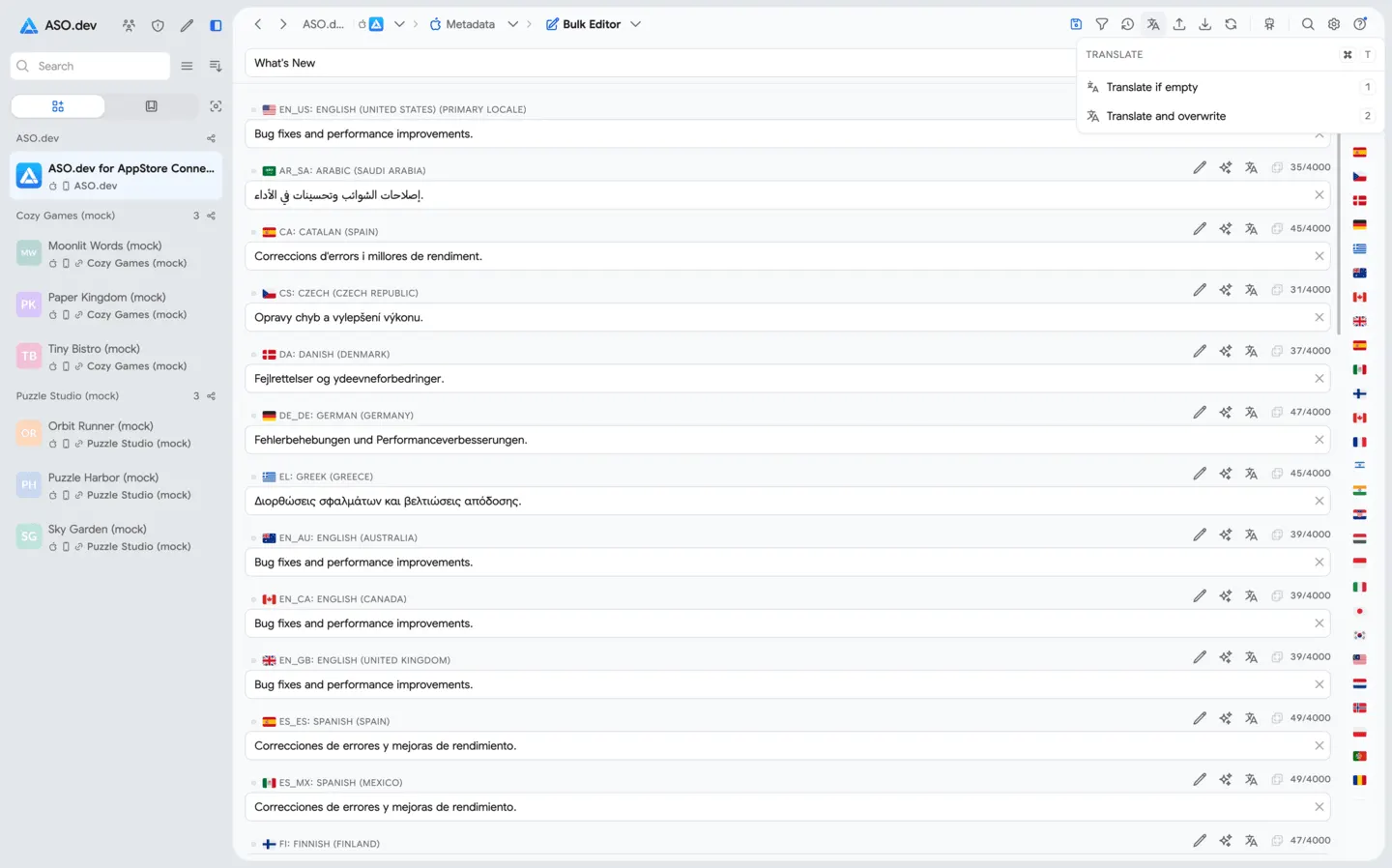Viewport: 1392px width, 868px height.
Task: Expand the Bulk Editor dropdown chevron
Action: (635, 24)
